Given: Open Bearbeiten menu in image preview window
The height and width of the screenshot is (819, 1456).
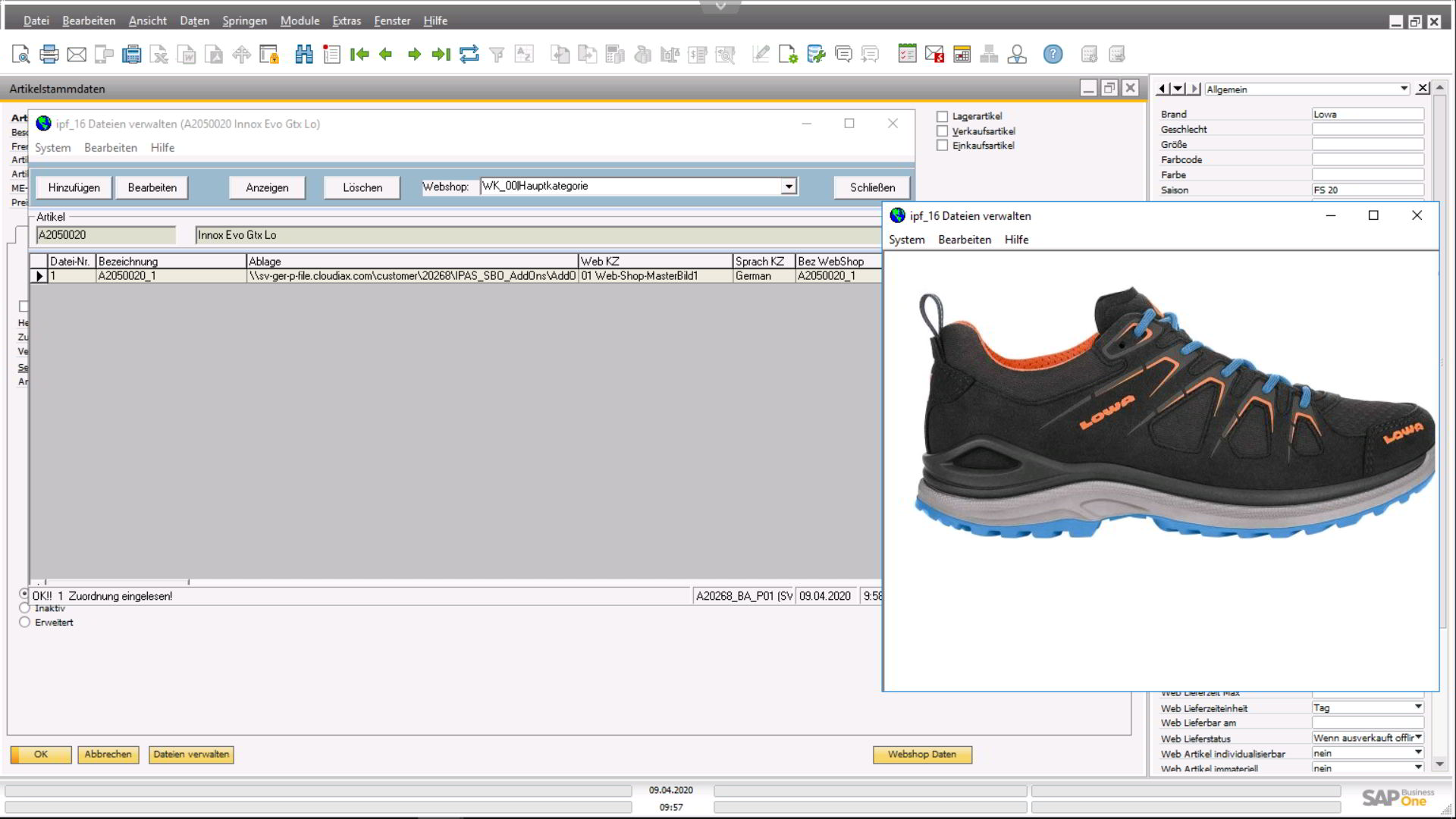Looking at the screenshot, I should point(965,240).
